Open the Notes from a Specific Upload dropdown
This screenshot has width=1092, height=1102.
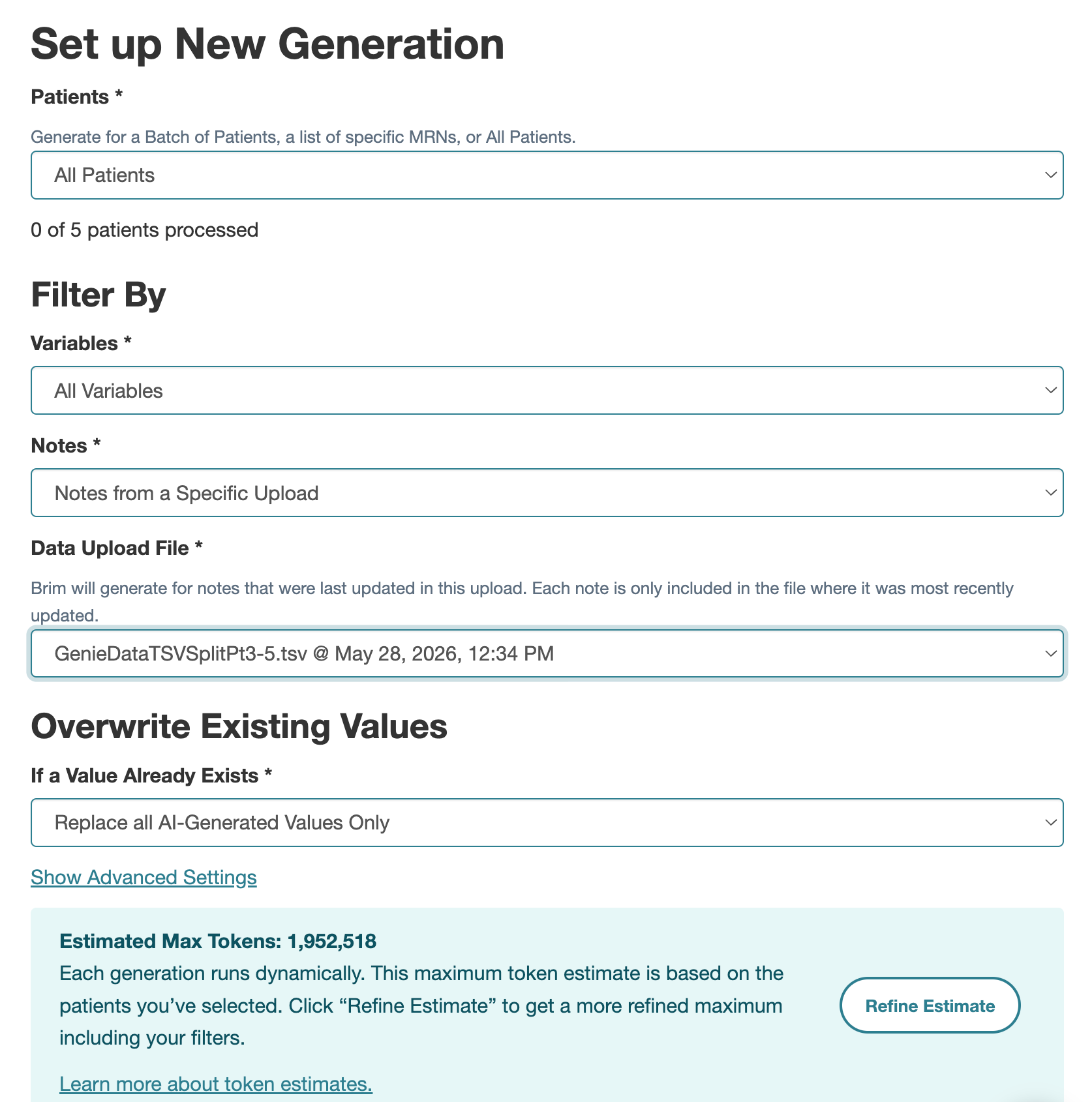547,493
